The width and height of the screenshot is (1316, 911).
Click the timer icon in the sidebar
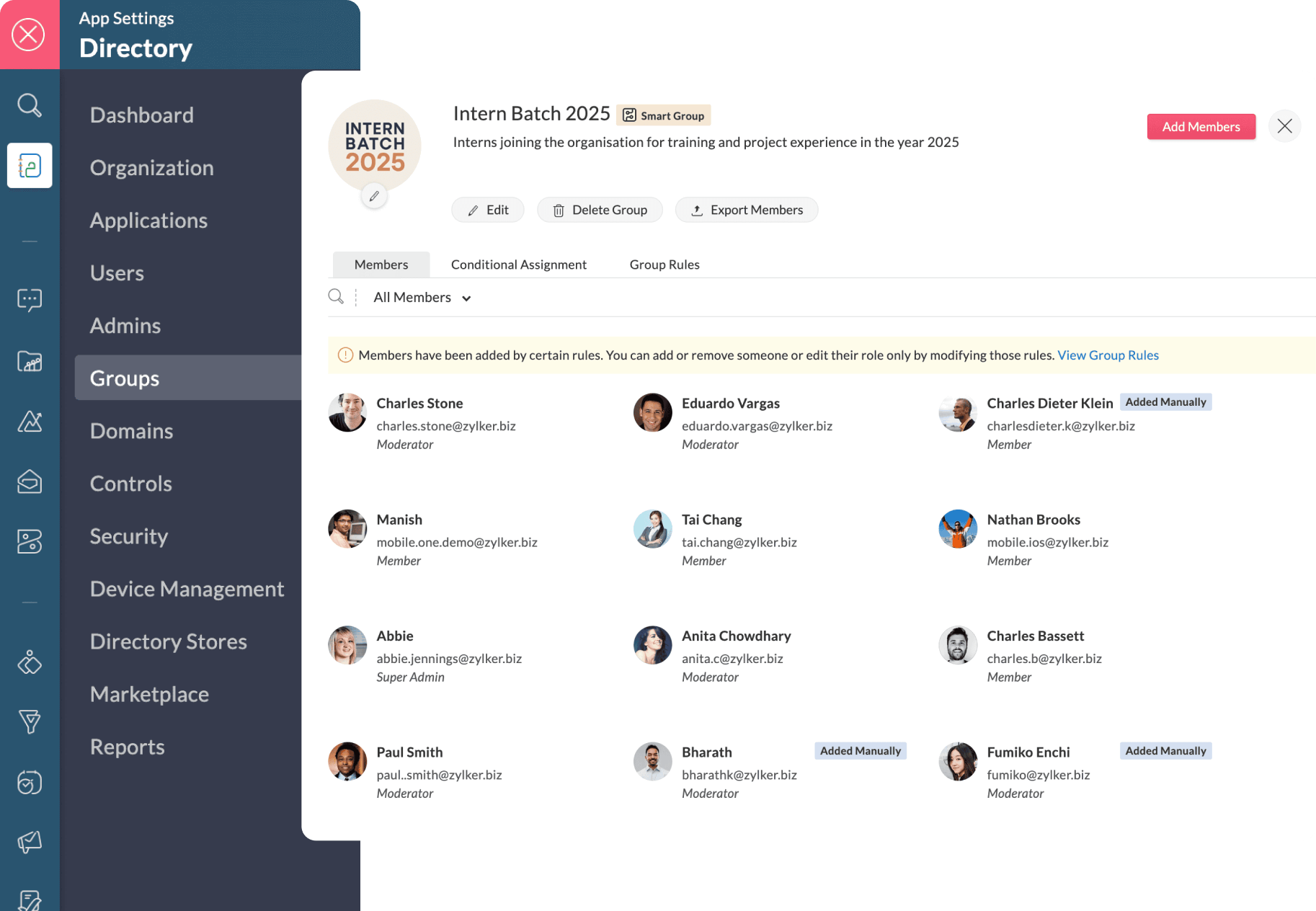(x=30, y=783)
